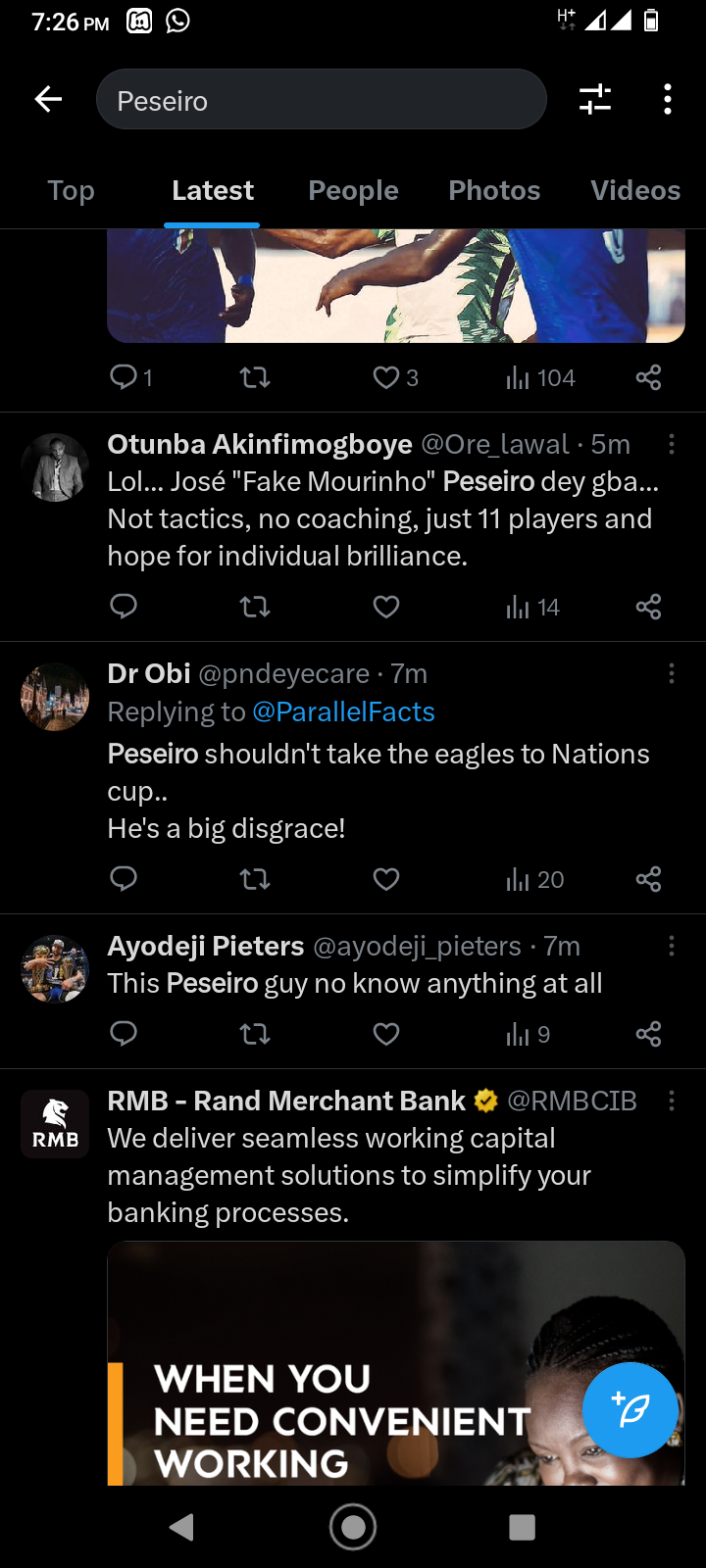Viewport: 706px width, 1568px height.
Task: Open more options on Otunba Akinfimogboye's tweet
Action: [672, 444]
